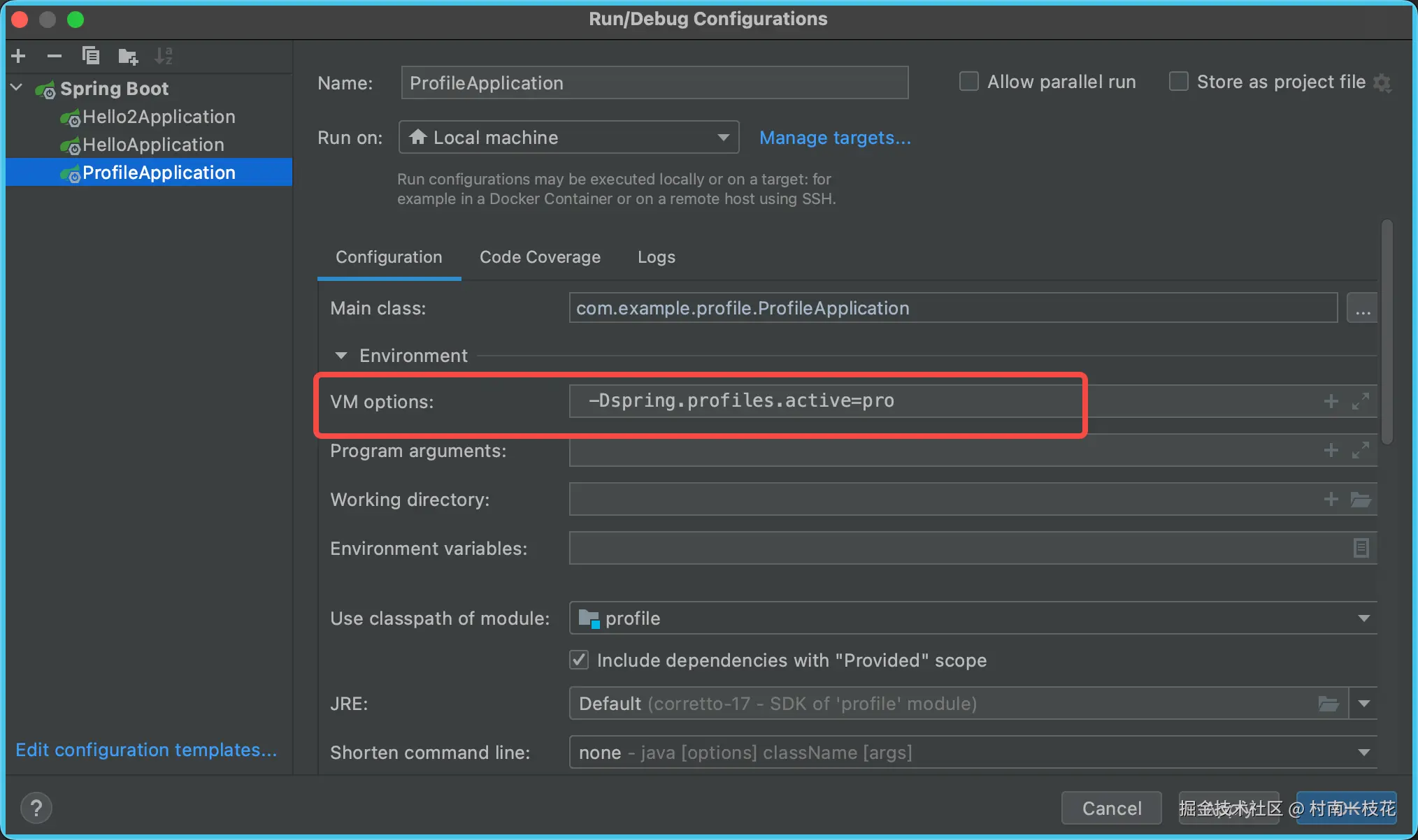1418x840 pixels.
Task: Click the sort configurations alphabetically icon
Action: click(164, 56)
